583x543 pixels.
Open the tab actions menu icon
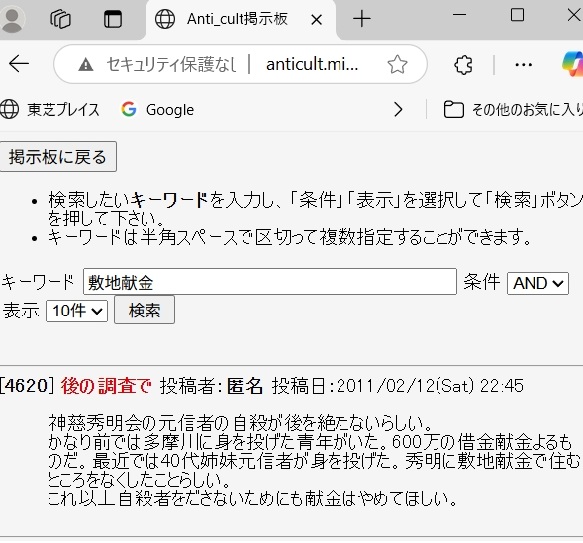point(113,19)
